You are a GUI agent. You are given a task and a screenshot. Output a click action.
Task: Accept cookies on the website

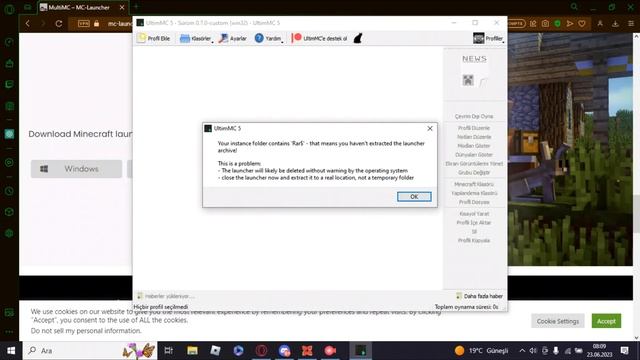[x=606, y=321]
